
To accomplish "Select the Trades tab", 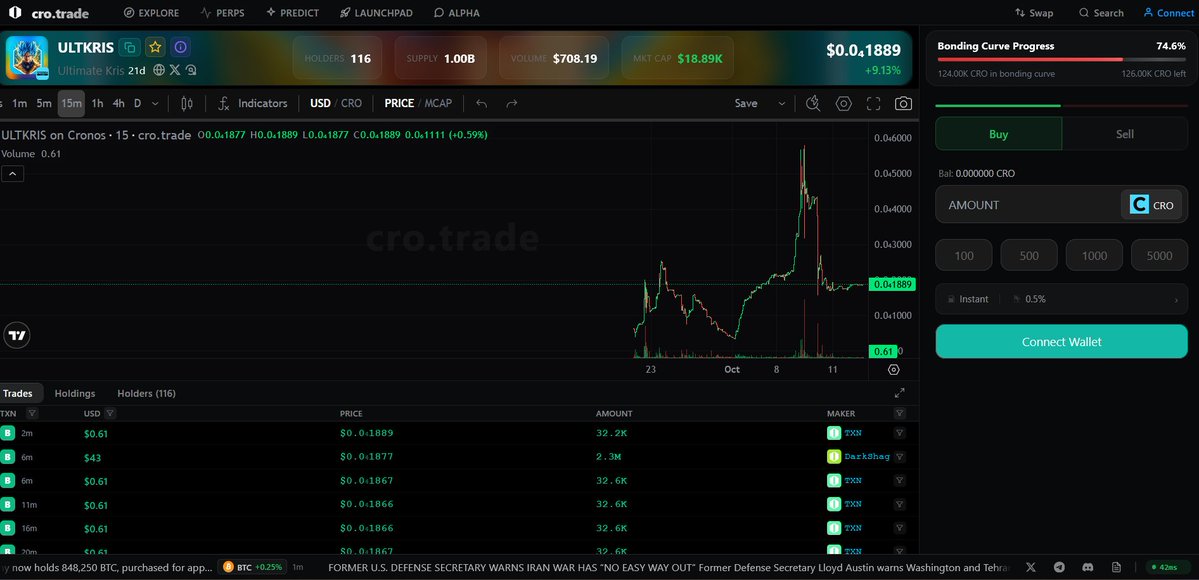I will [18, 393].
